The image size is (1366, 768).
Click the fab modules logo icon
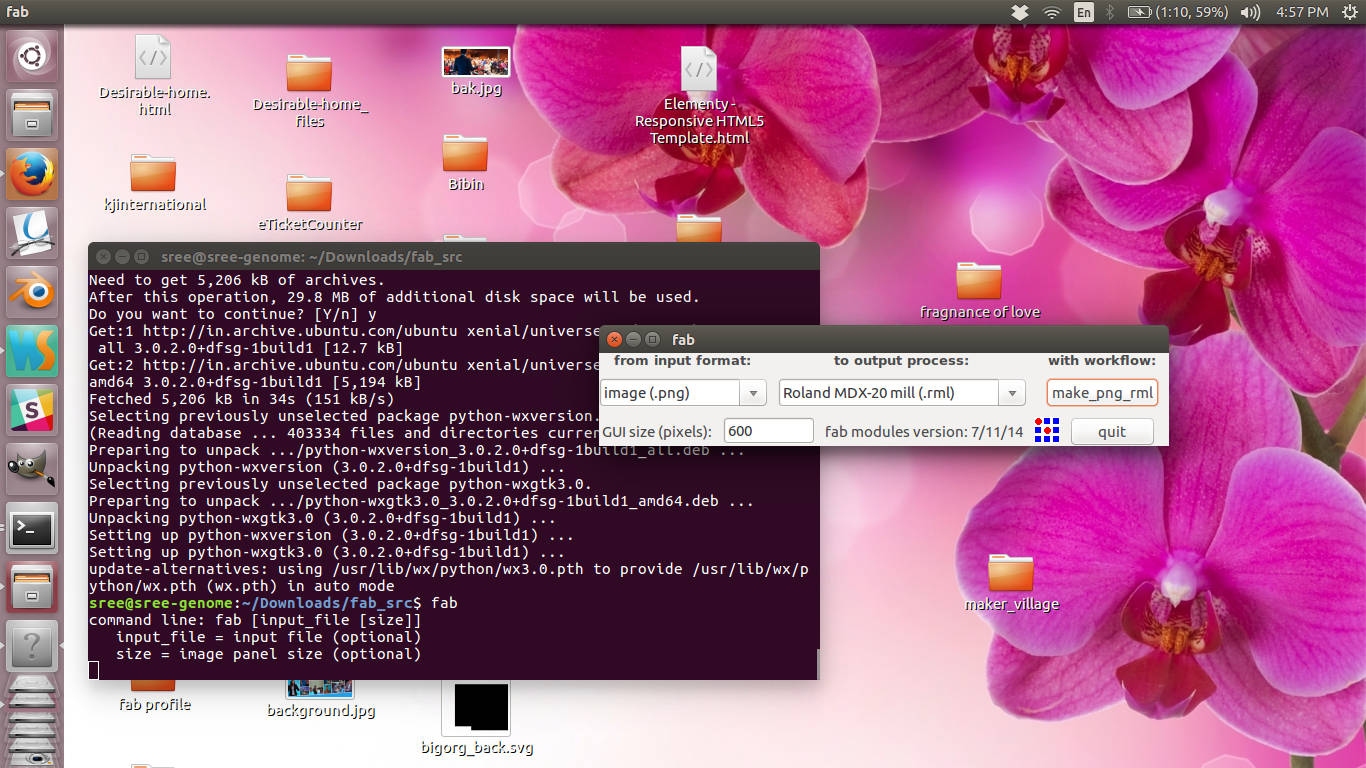1046,431
